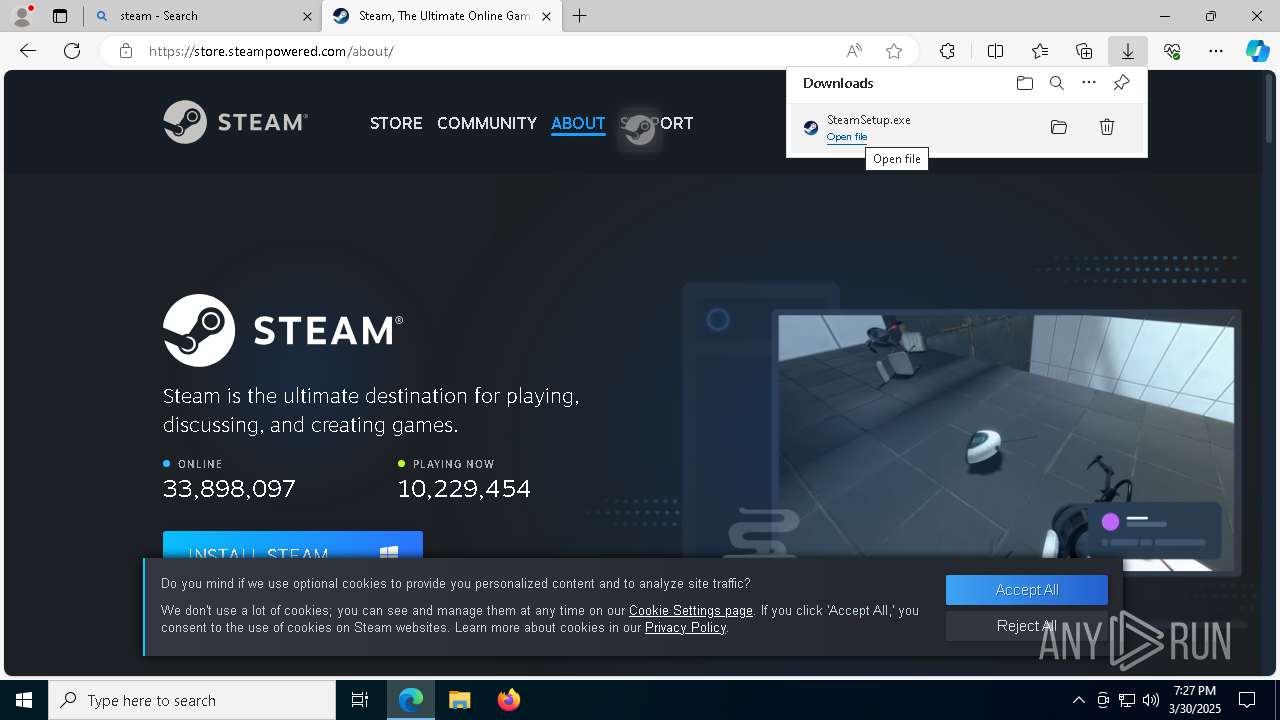Click the Downloads toolbar arrow icon
Screen dimensions: 1280x720
(1127, 51)
